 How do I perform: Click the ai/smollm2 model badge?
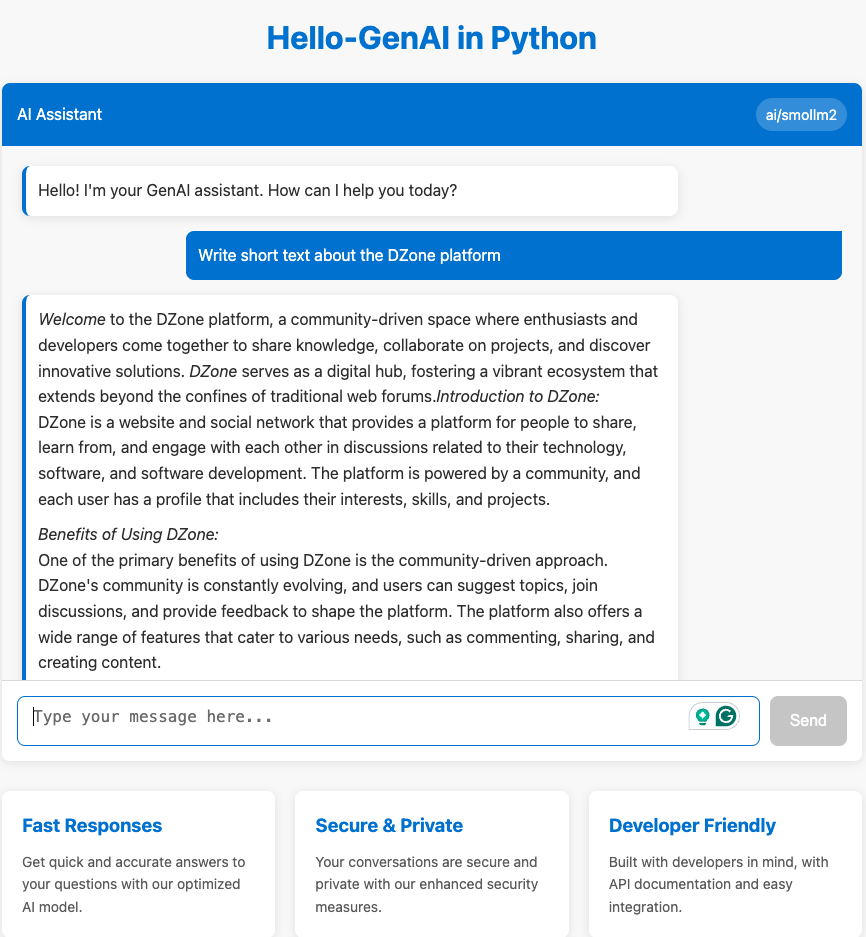coord(801,115)
